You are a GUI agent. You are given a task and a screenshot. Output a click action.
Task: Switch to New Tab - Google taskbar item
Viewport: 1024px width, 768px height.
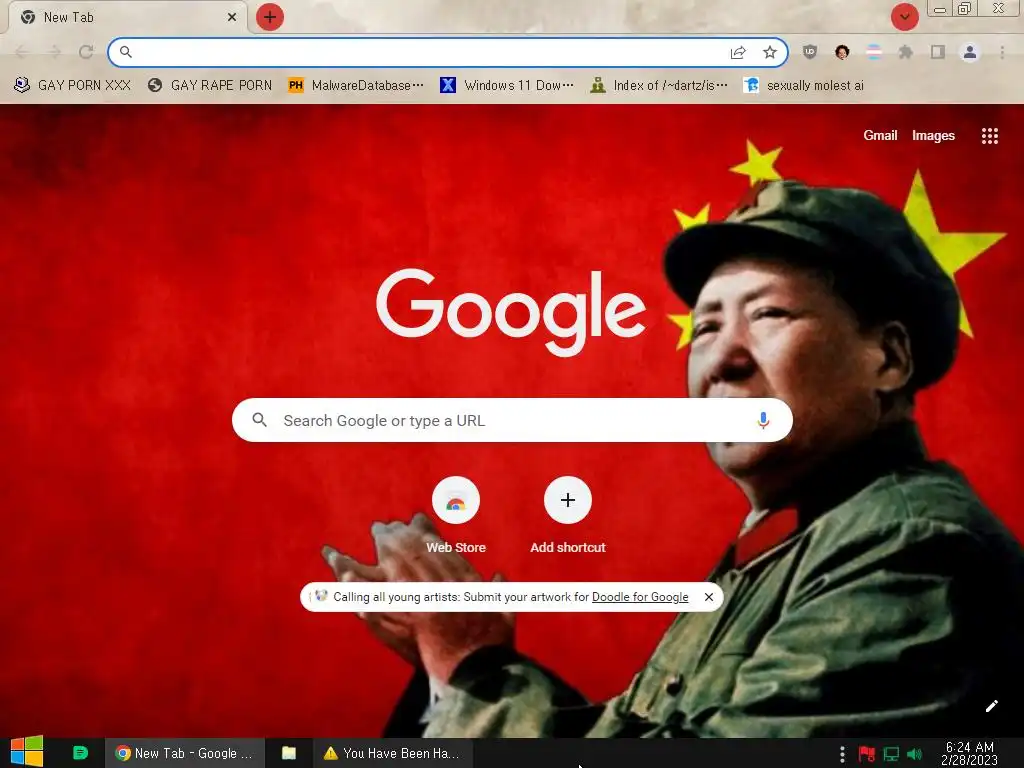[x=185, y=753]
